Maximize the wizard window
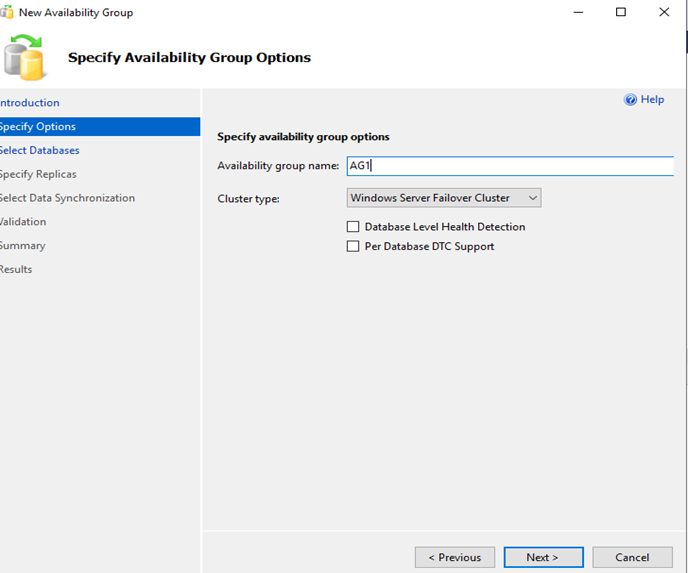The image size is (688, 573). point(620,13)
